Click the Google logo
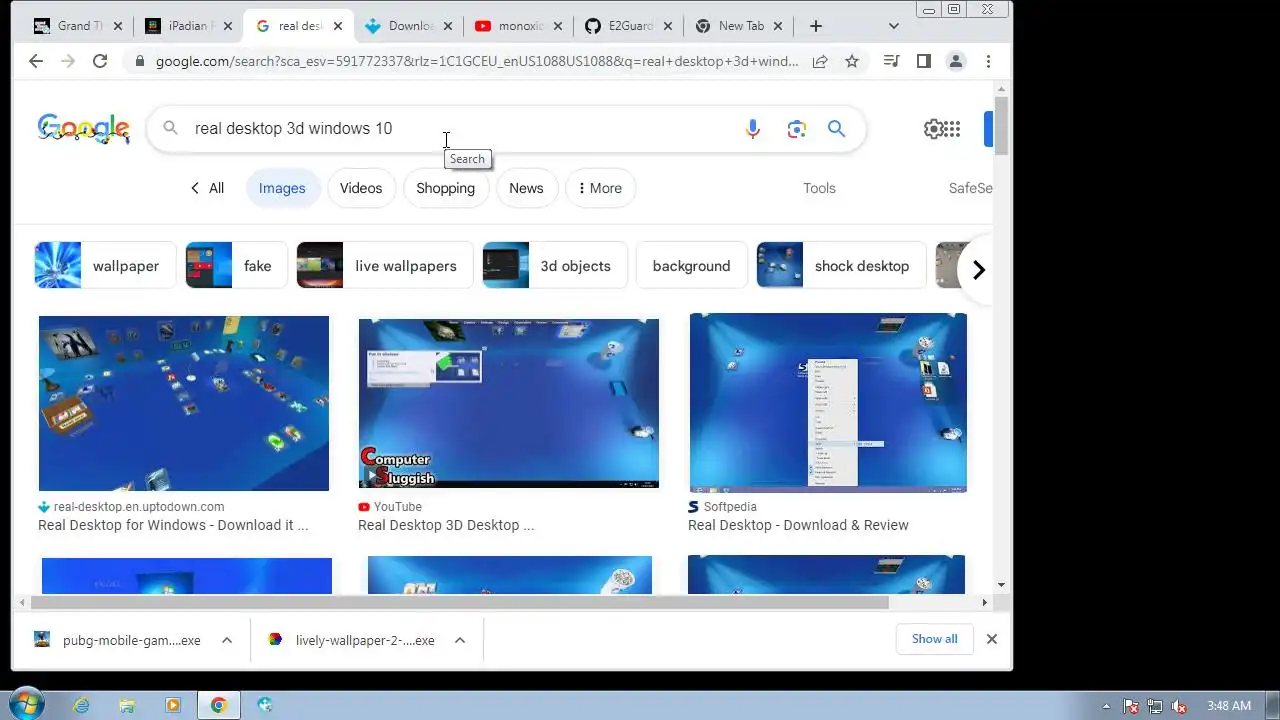 pyautogui.click(x=84, y=129)
